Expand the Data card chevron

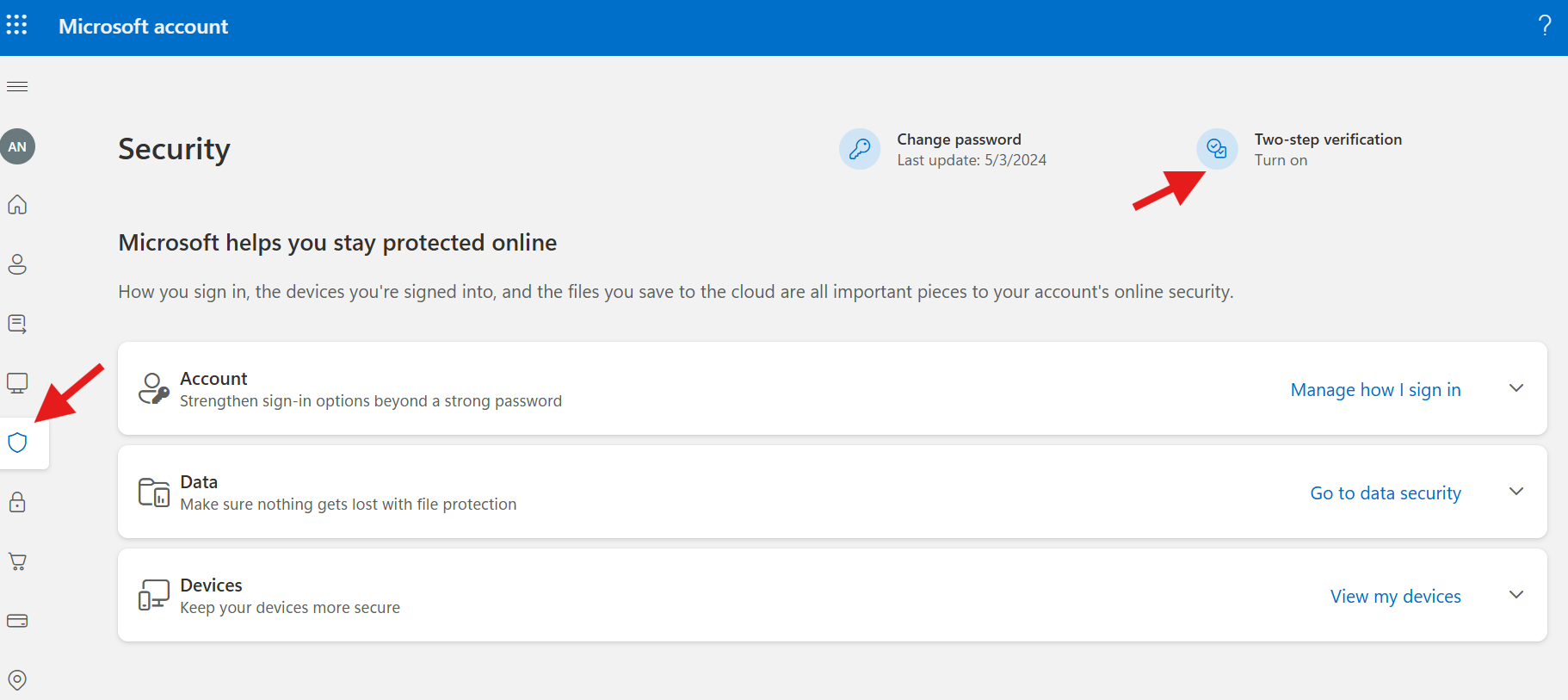click(1516, 492)
